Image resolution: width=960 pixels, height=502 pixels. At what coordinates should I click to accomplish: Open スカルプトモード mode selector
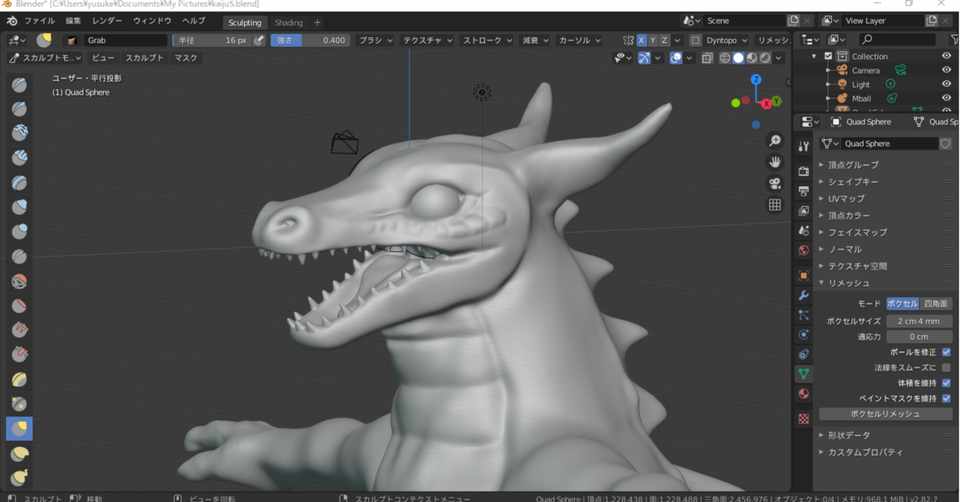45,58
